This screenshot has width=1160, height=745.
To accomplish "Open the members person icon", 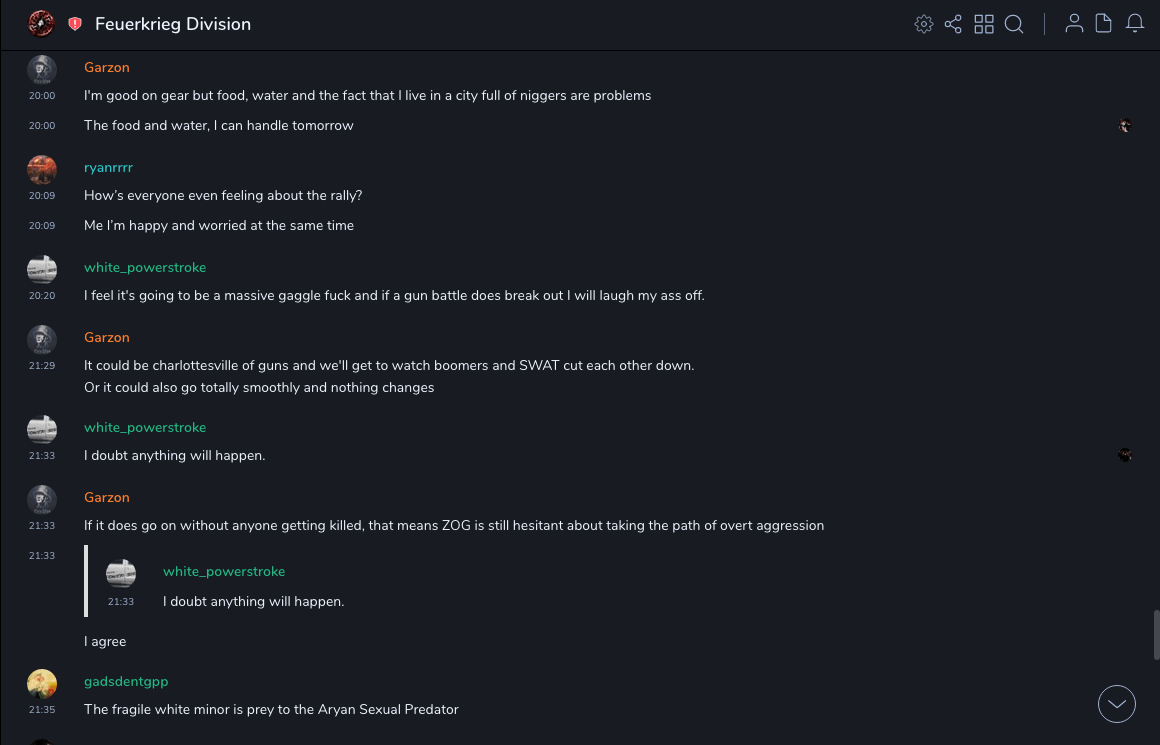I will coord(1074,24).
